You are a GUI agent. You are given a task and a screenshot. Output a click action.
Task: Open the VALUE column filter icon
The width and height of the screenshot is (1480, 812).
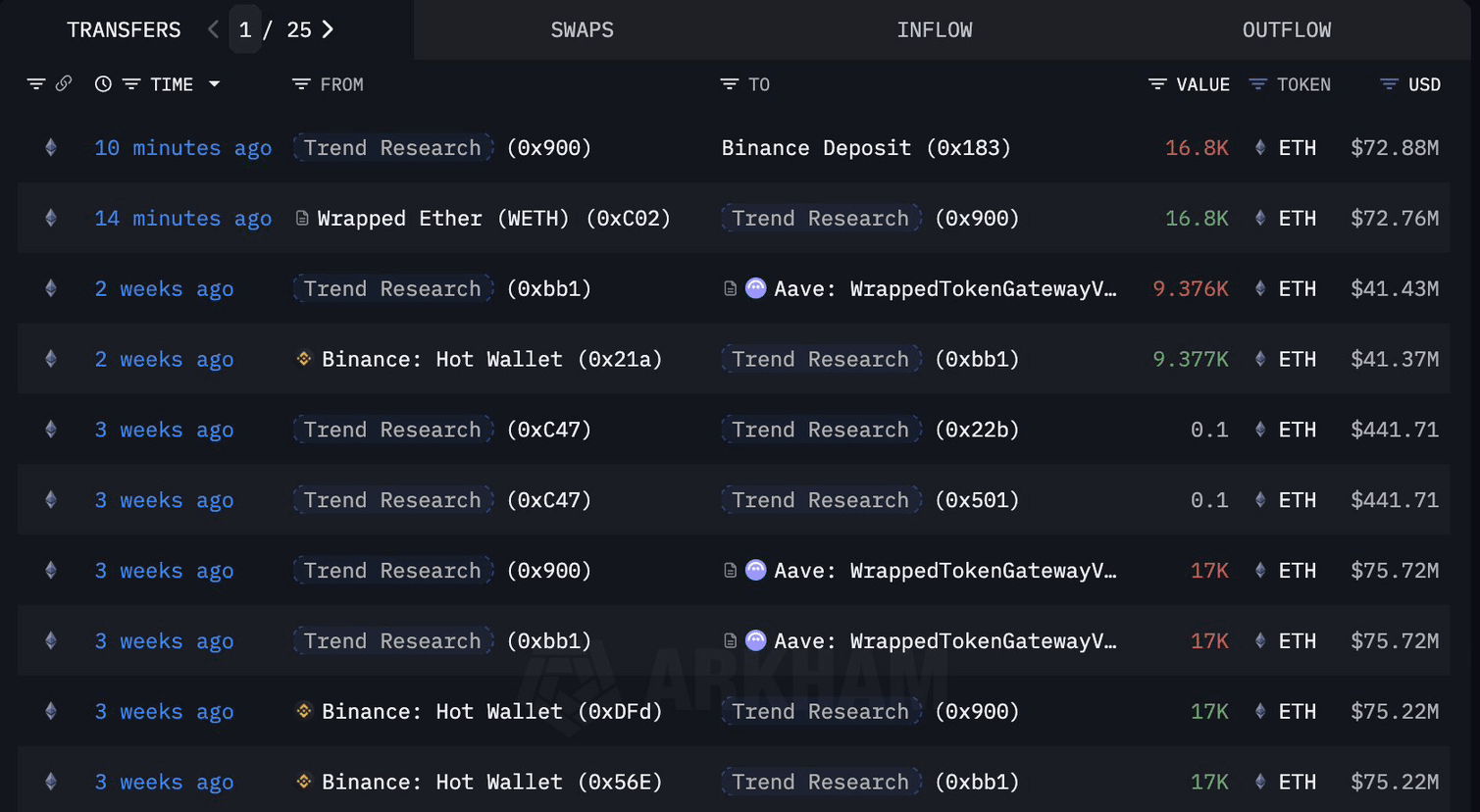click(1157, 84)
